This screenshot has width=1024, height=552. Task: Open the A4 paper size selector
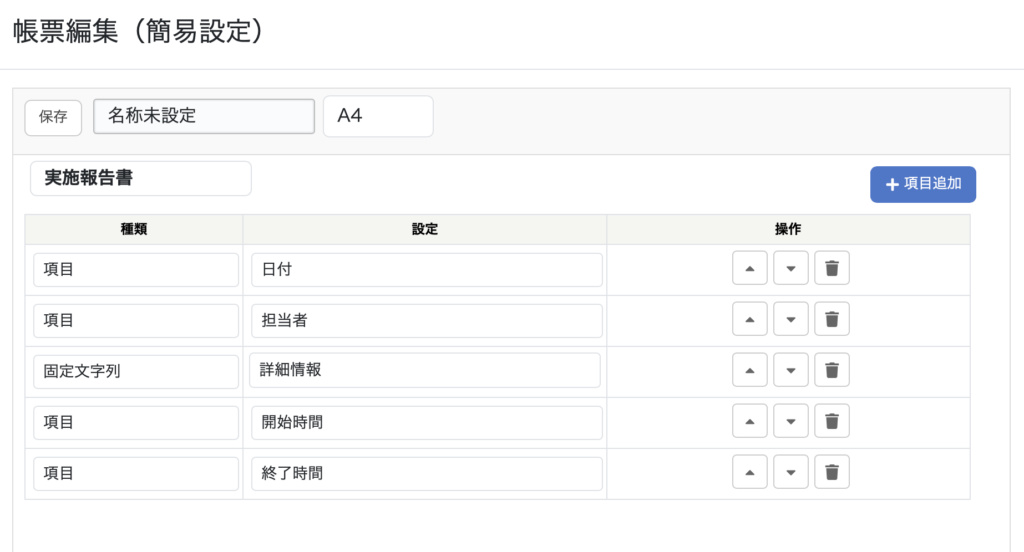point(378,116)
